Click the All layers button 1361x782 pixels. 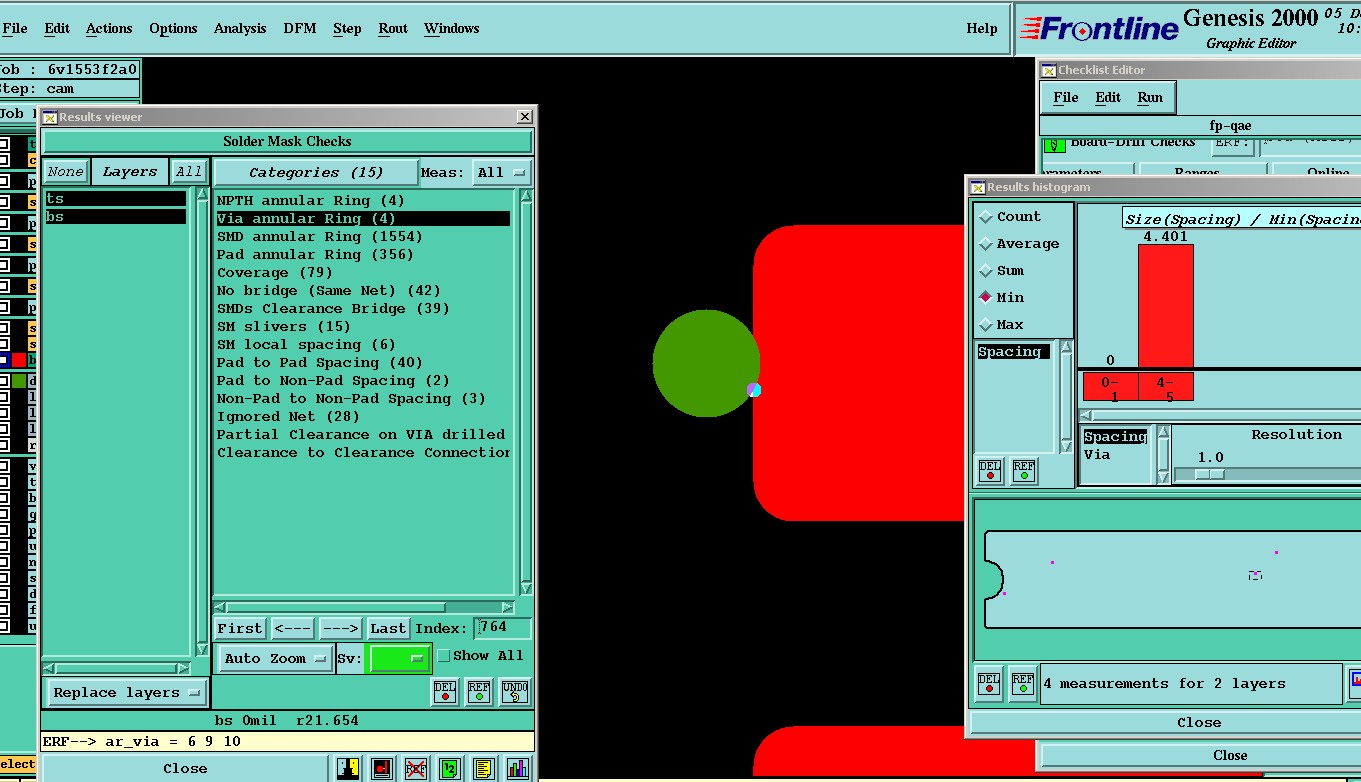pyautogui.click(x=189, y=172)
